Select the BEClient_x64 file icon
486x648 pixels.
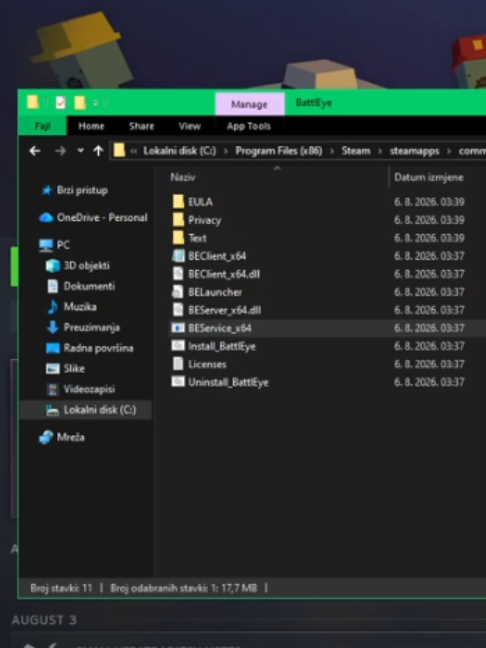(178, 256)
